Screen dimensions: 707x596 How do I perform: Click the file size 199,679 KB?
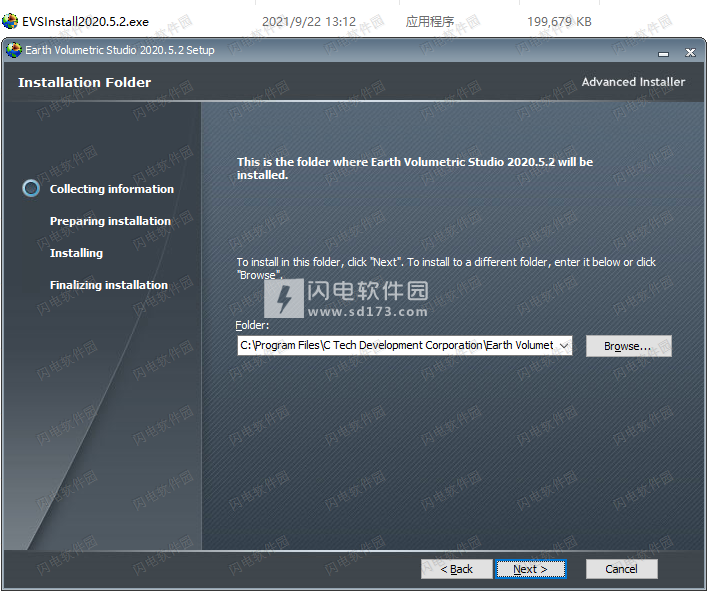point(559,22)
